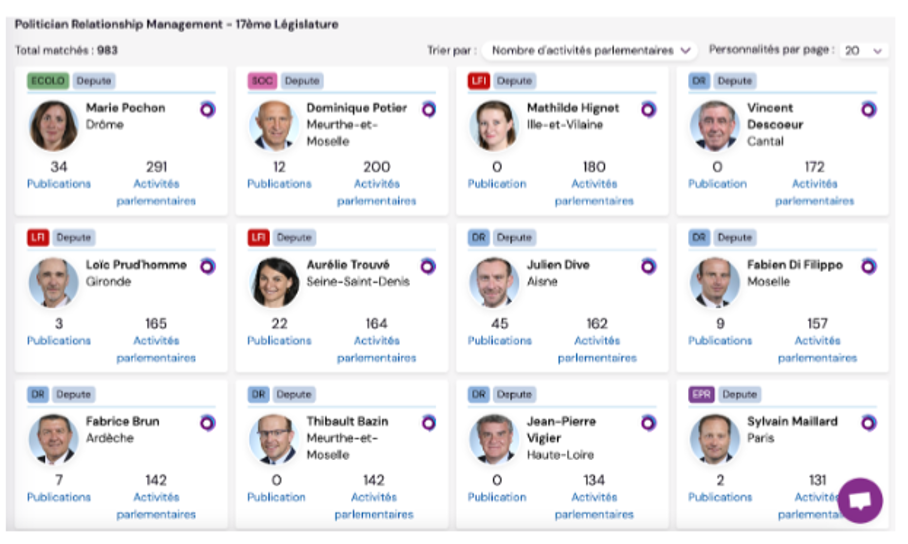
Task: Click the ring icon next to Aurélie Trouvé
Action: 428,266
